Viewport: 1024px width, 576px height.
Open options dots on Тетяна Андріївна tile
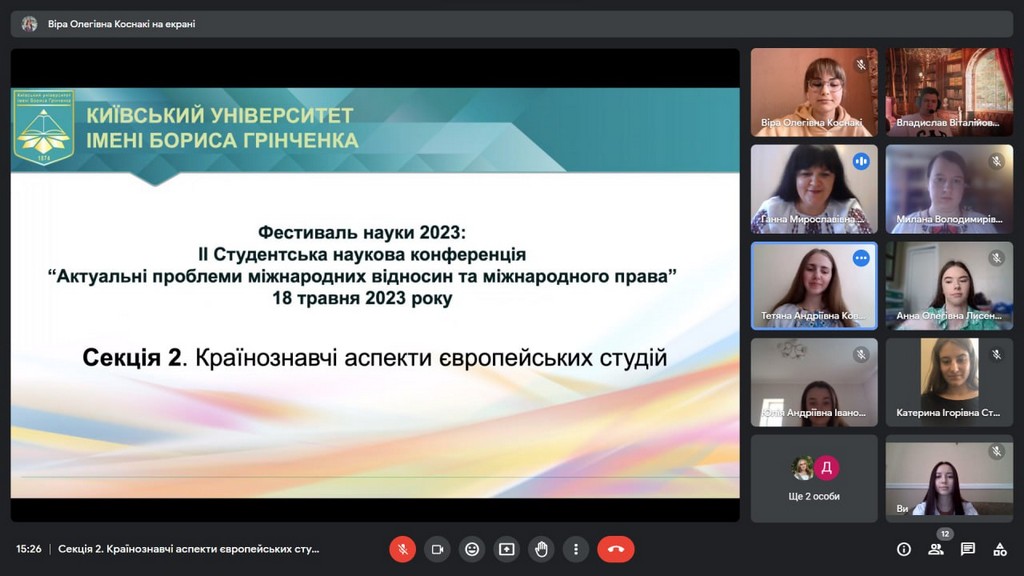(x=861, y=258)
